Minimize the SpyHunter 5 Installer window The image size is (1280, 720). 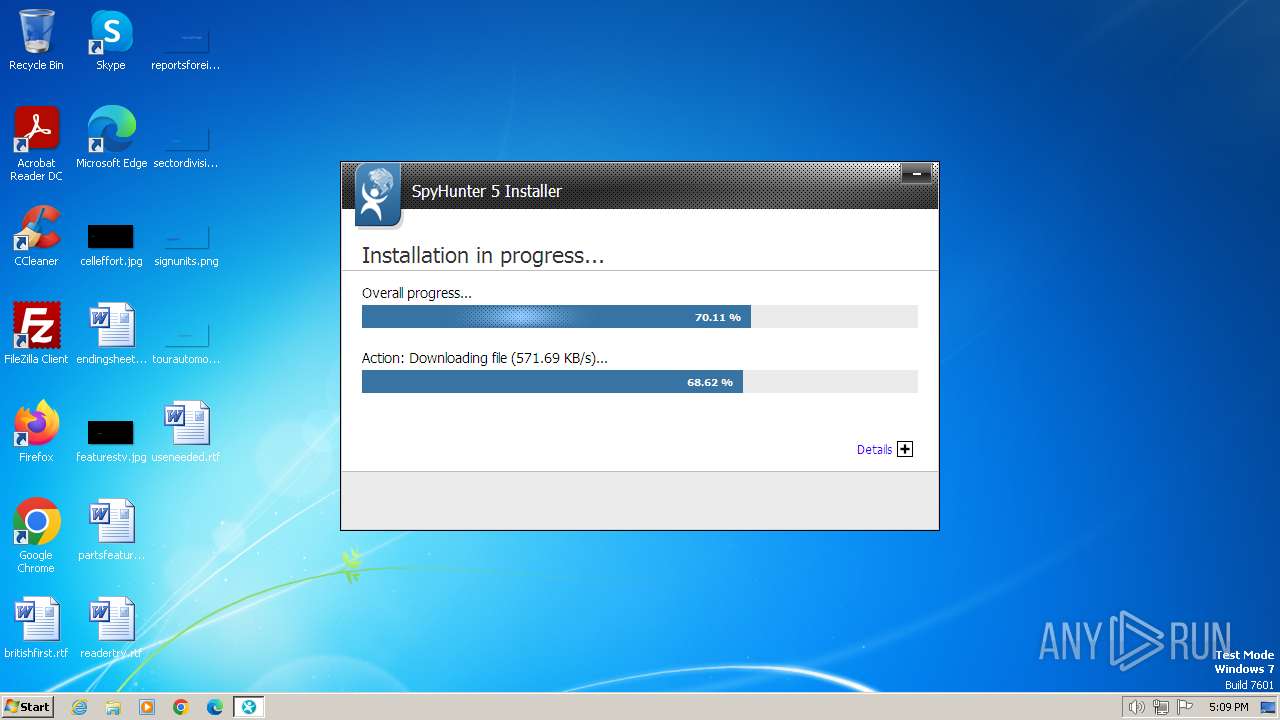click(916, 174)
